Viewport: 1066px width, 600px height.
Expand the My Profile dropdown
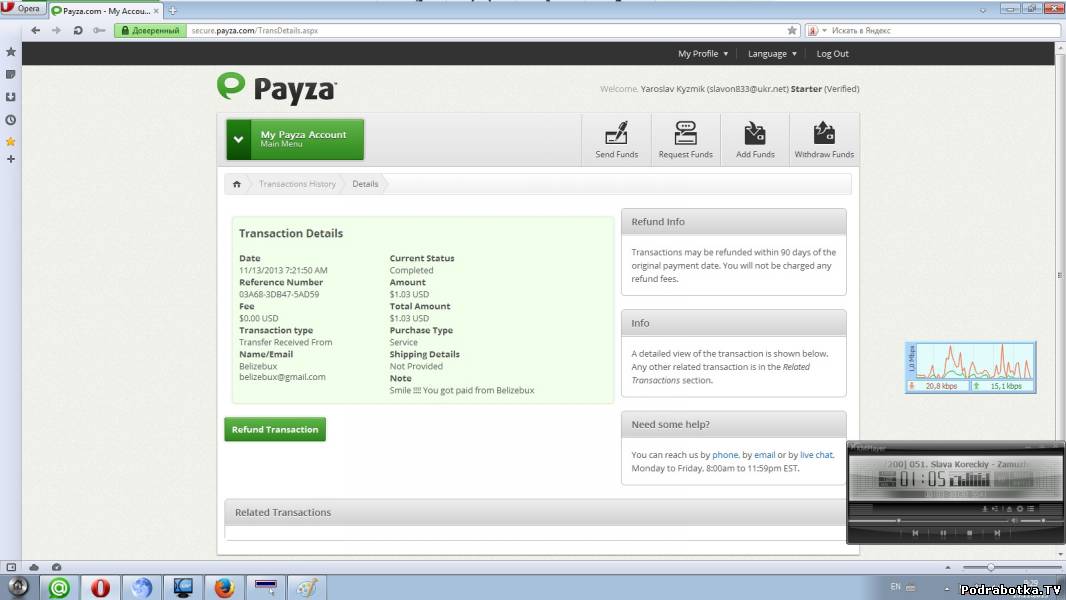coord(702,54)
